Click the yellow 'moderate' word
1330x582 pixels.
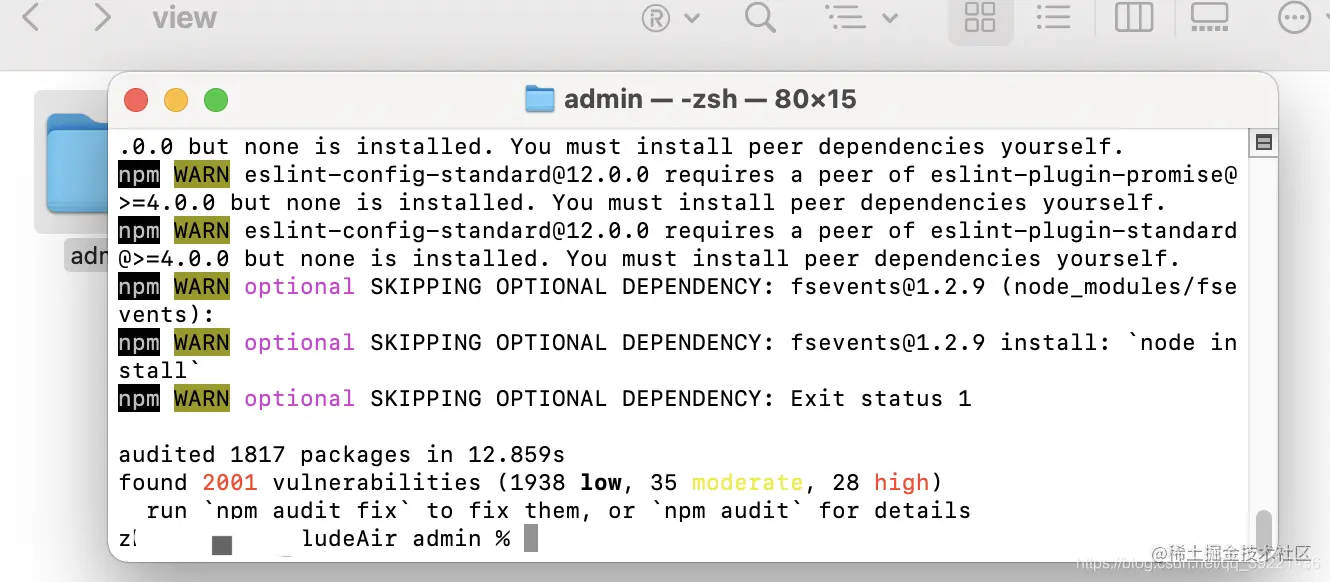(747, 483)
